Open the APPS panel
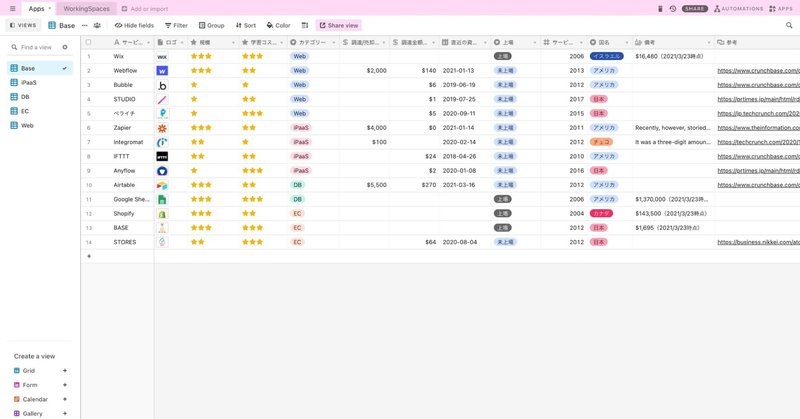Screen dimensions: 800x419 click(x=781, y=9)
